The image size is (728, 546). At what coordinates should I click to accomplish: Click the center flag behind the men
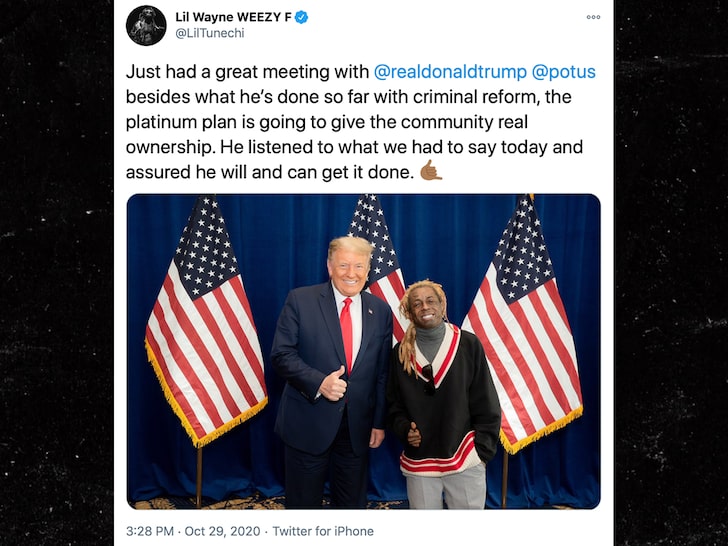coord(378,260)
